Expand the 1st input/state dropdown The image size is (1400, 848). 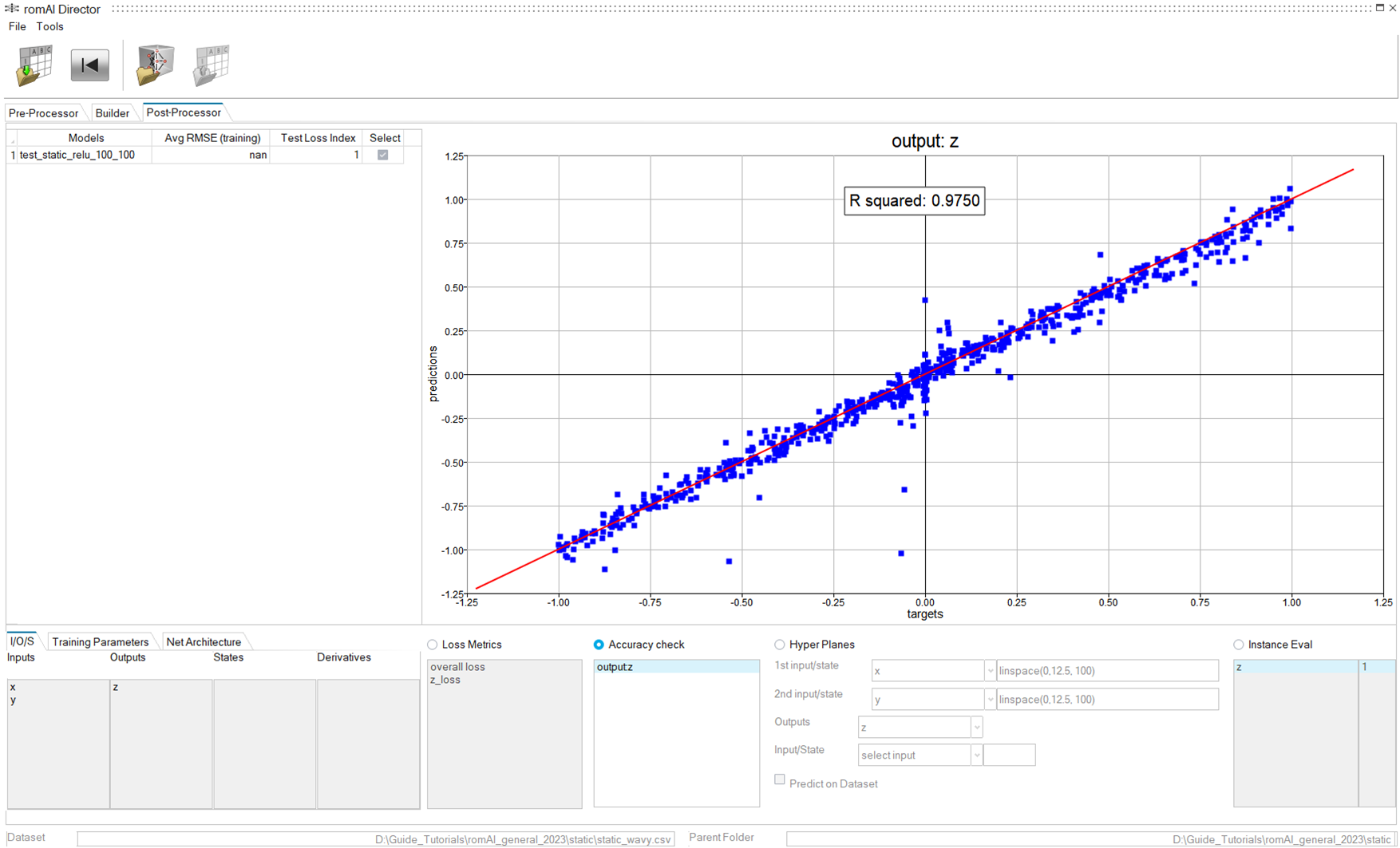(x=989, y=671)
